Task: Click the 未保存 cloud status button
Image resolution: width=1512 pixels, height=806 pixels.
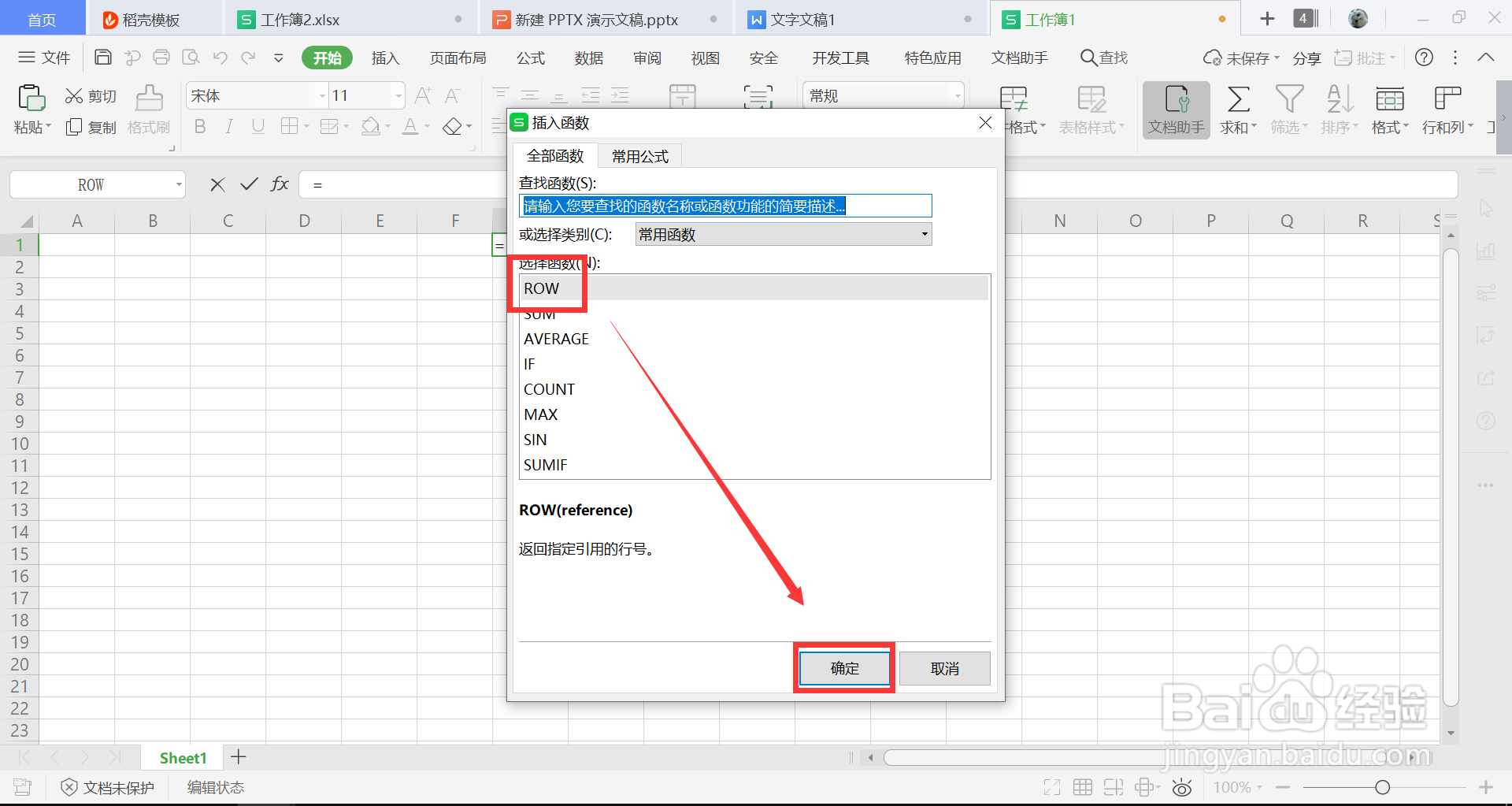Action: pos(1242,58)
